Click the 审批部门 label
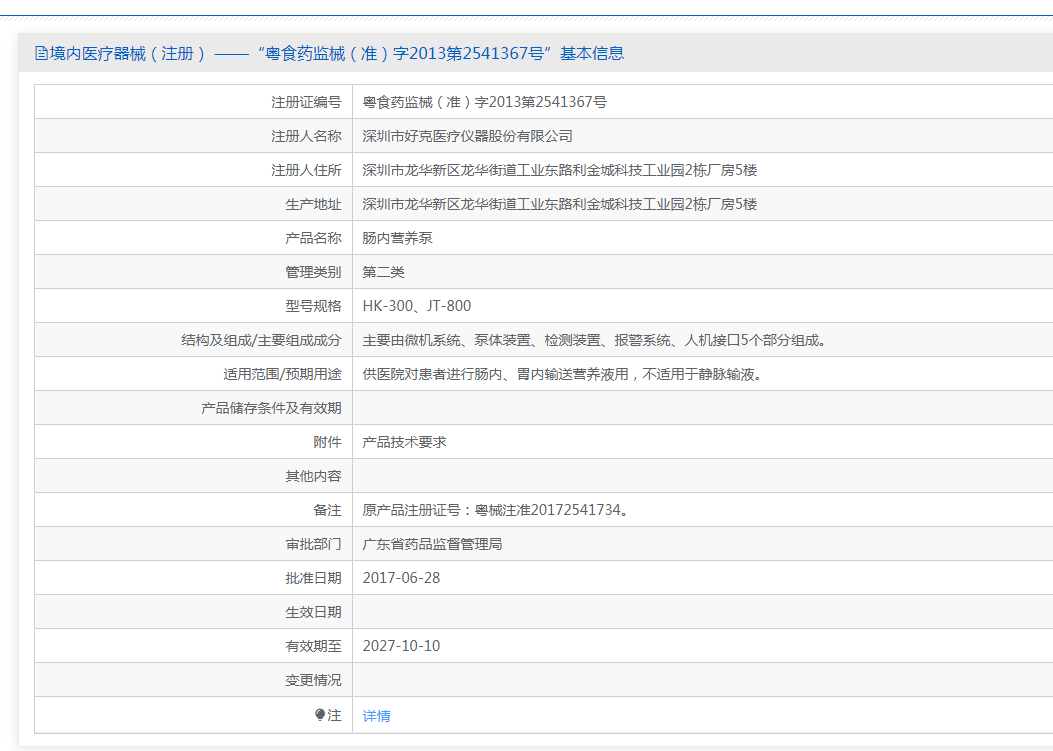 (313, 544)
